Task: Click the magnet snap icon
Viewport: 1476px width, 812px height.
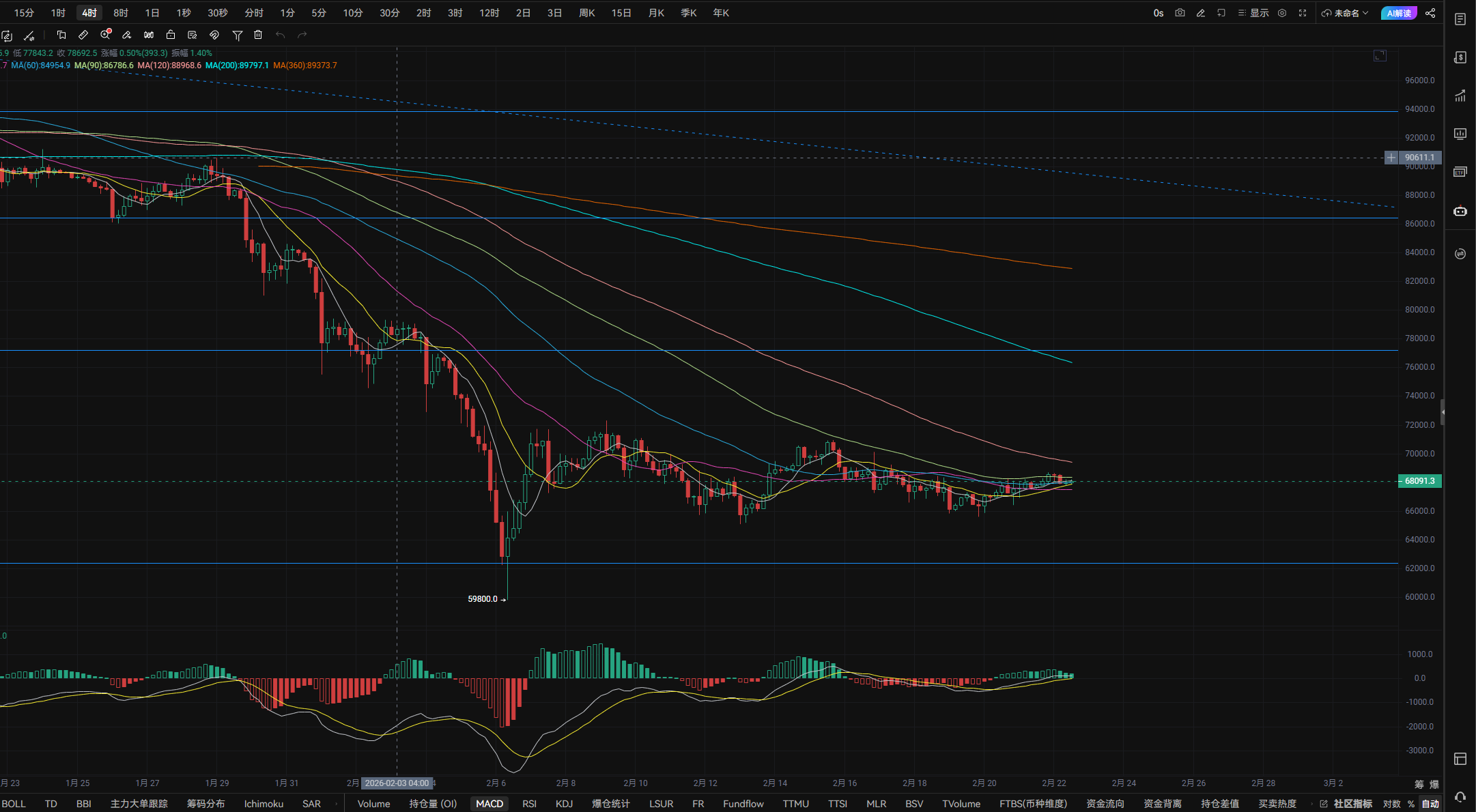Action: tap(214, 35)
